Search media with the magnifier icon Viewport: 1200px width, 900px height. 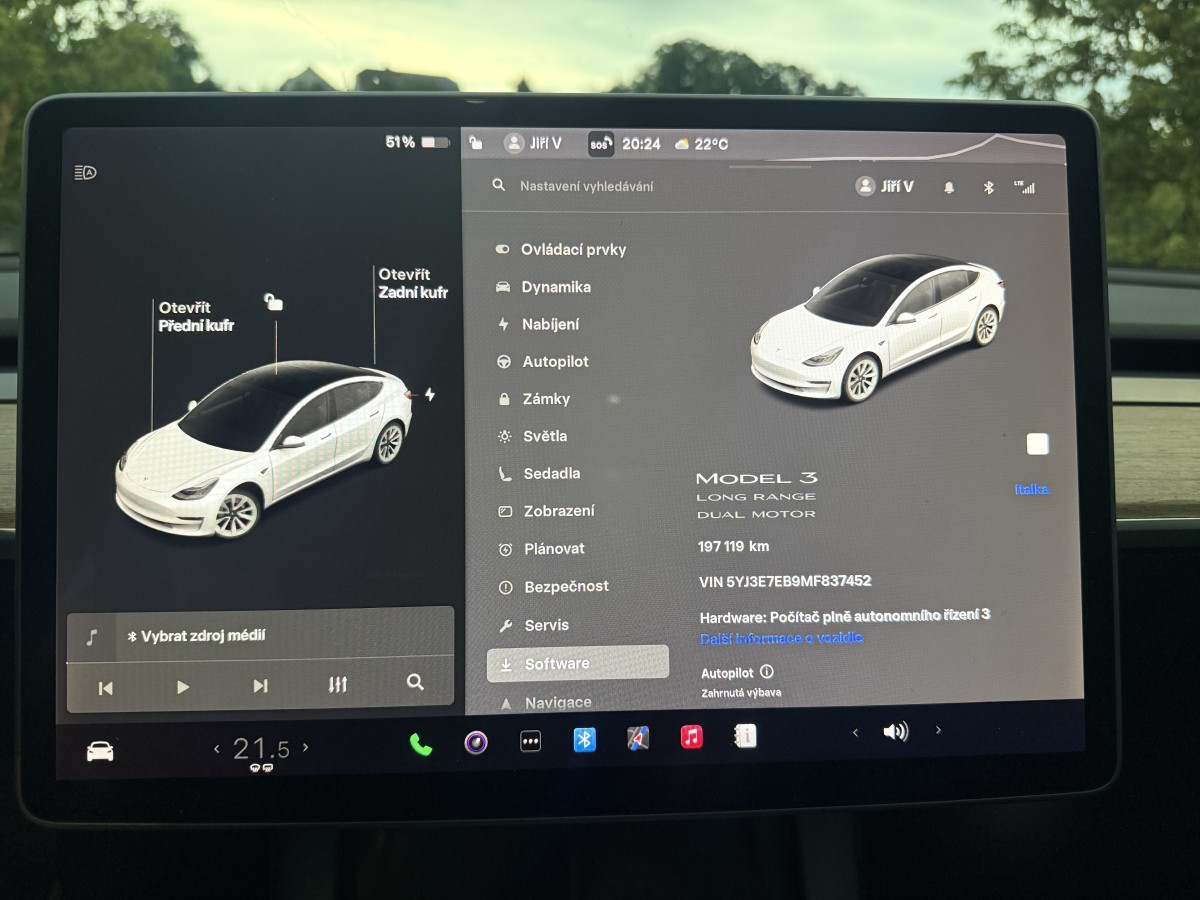(415, 683)
